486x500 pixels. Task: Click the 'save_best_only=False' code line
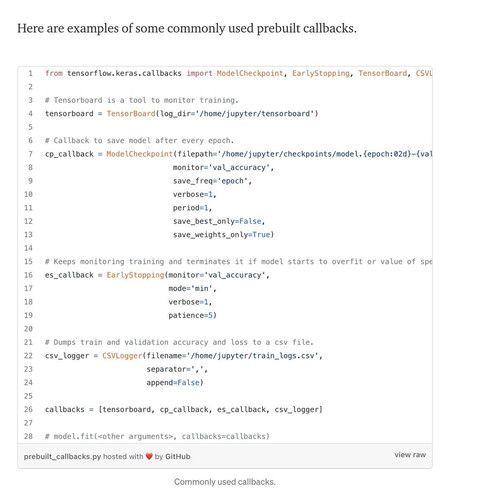point(219,221)
